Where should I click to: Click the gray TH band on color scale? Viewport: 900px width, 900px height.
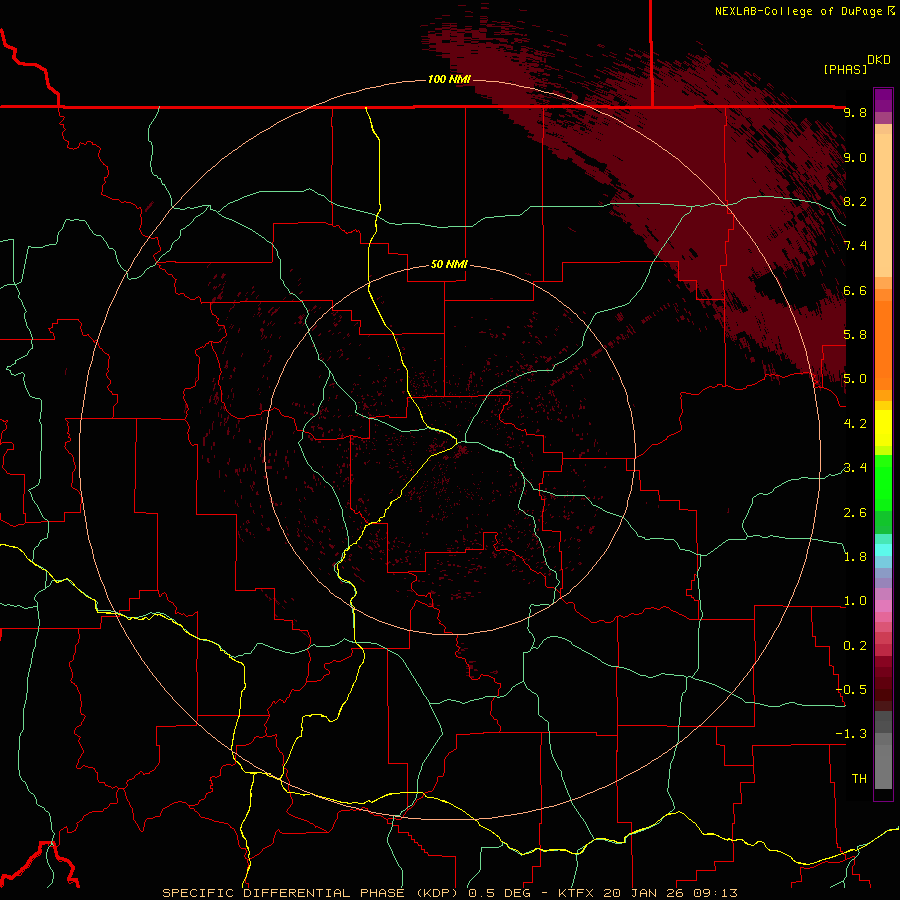(x=883, y=766)
